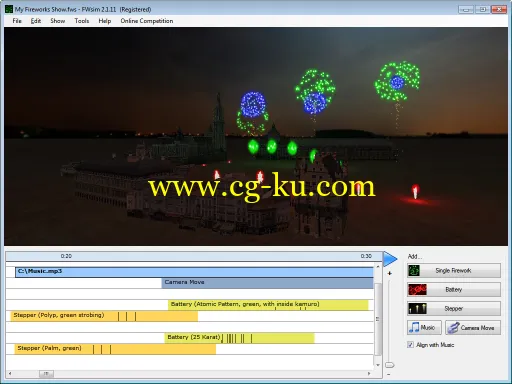Click the blue firework burst in preview
The image size is (512, 384).
click(x=253, y=104)
